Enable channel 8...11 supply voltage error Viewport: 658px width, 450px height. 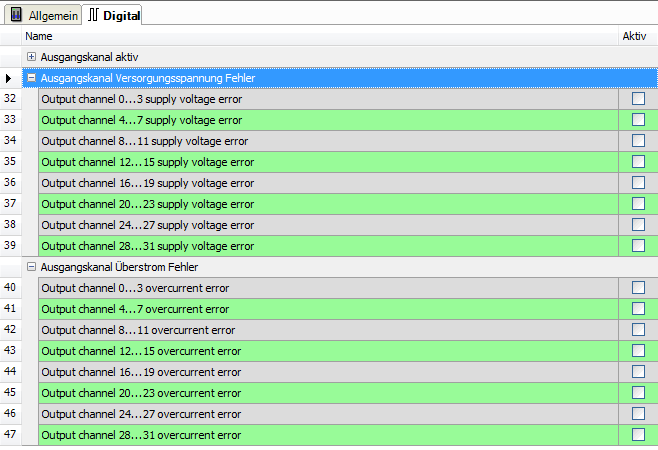pyautogui.click(x=638, y=141)
